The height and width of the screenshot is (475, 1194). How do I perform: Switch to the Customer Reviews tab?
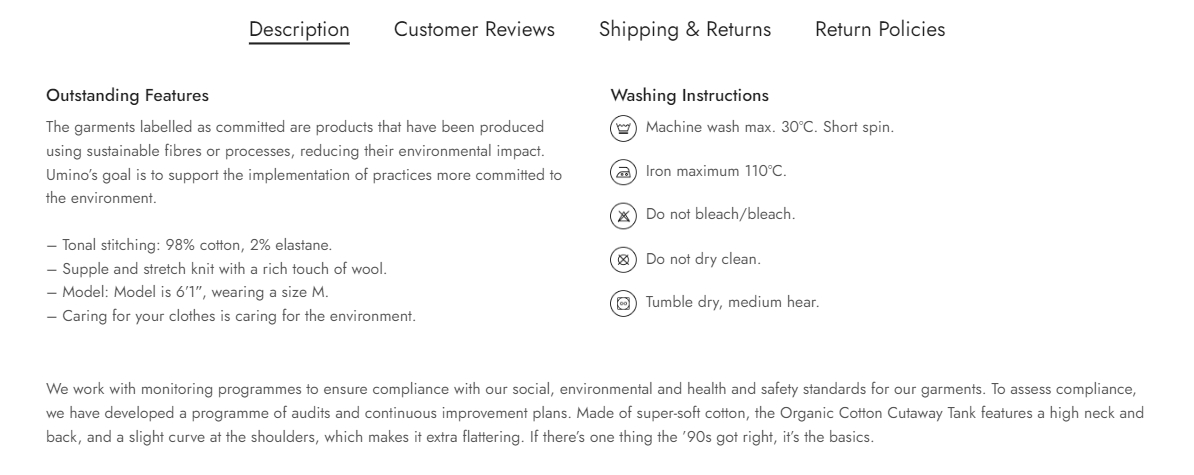[x=474, y=30]
